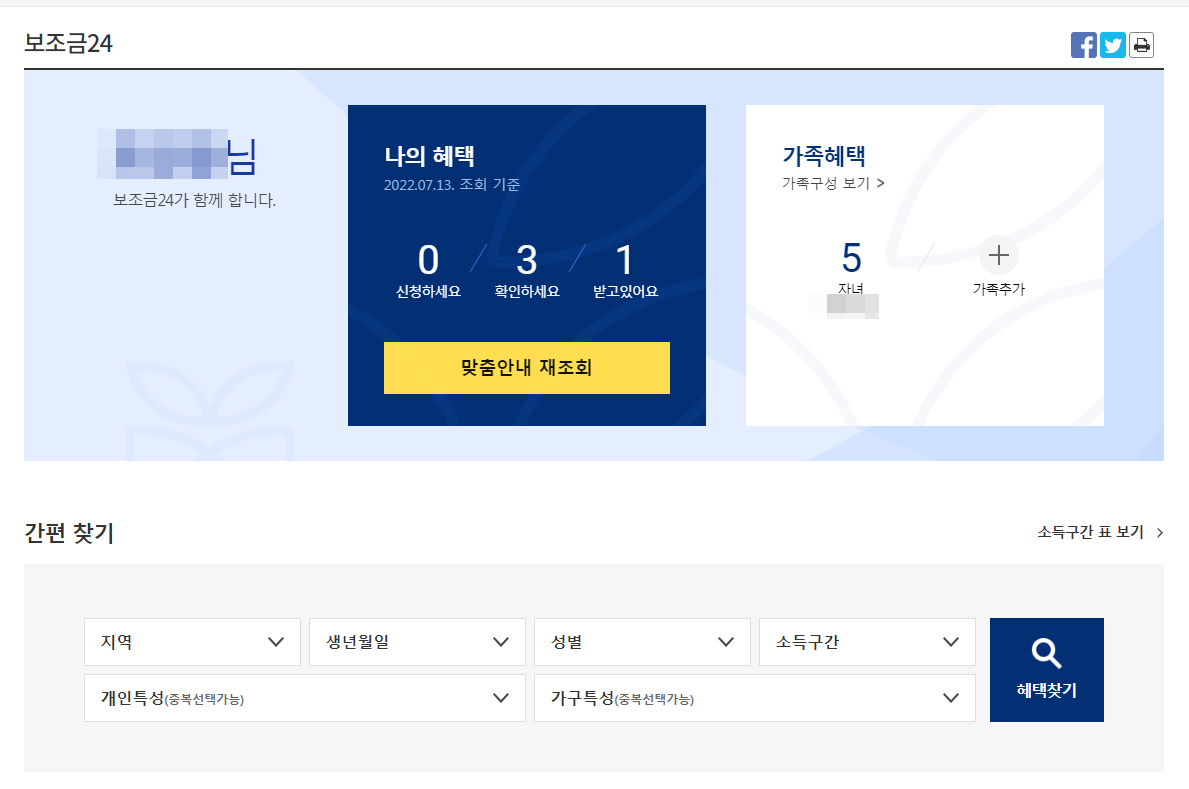This screenshot has width=1189, height=789.
Task: Click the 보조금24가 함께 합니다. text
Action: point(194,200)
